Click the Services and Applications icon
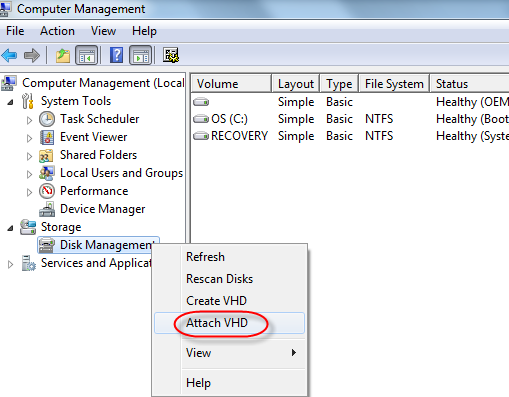509x397 pixels. tap(28, 263)
